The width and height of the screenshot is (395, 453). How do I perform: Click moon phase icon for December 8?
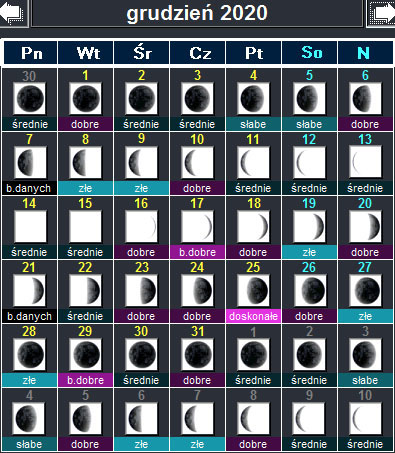tap(85, 163)
